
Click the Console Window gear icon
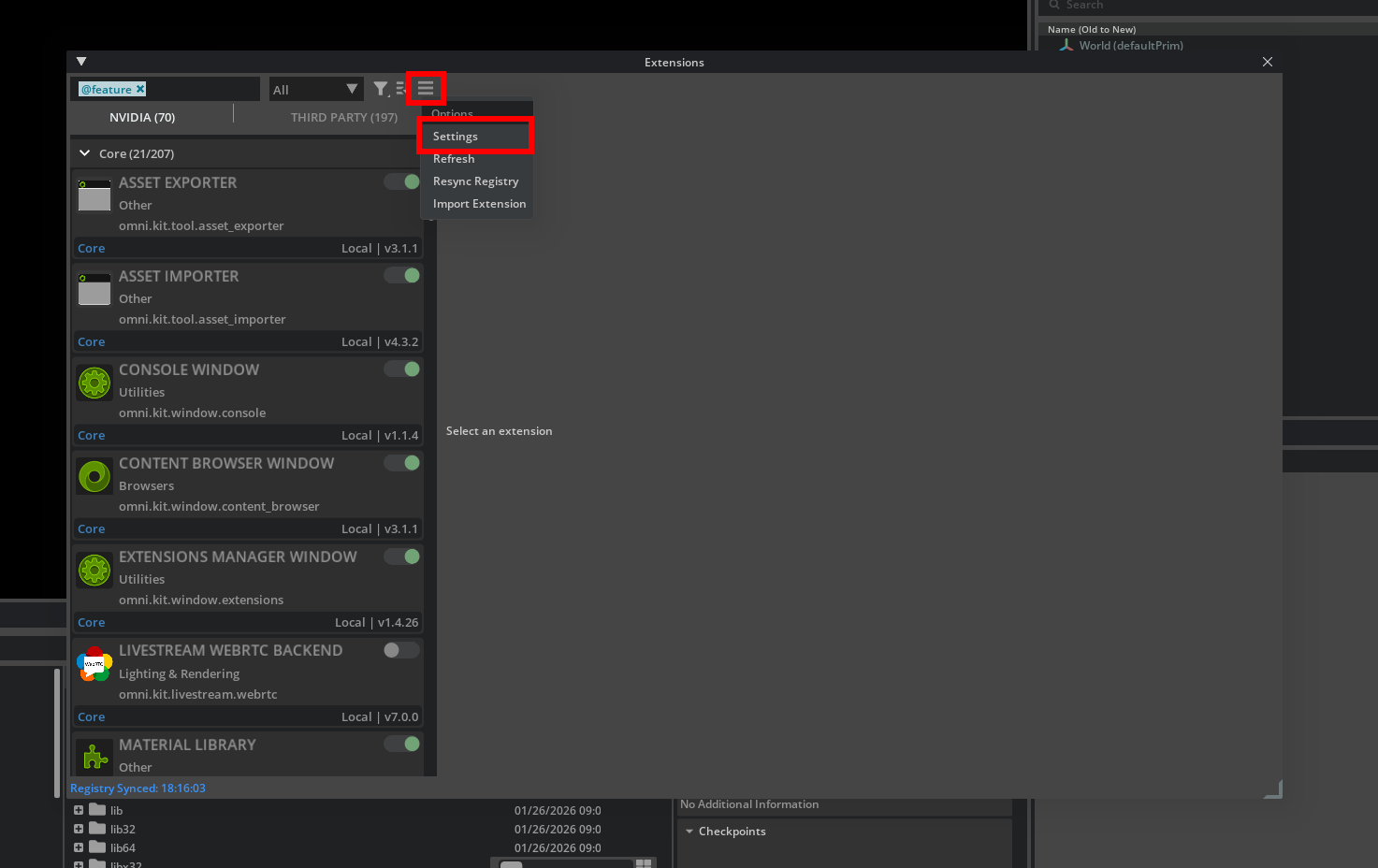pyautogui.click(x=94, y=383)
